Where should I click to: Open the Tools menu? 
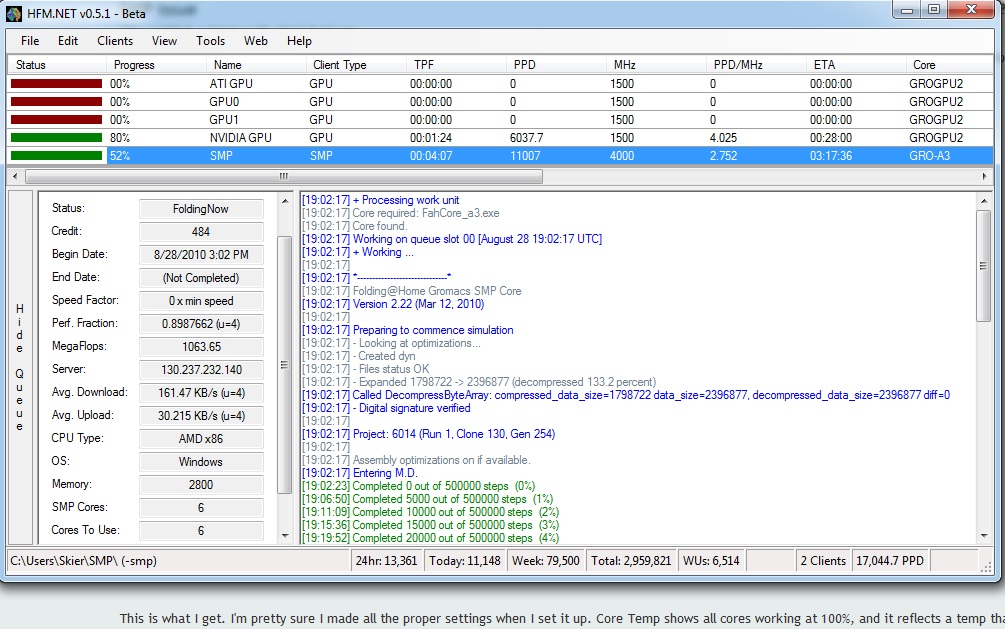pos(210,41)
